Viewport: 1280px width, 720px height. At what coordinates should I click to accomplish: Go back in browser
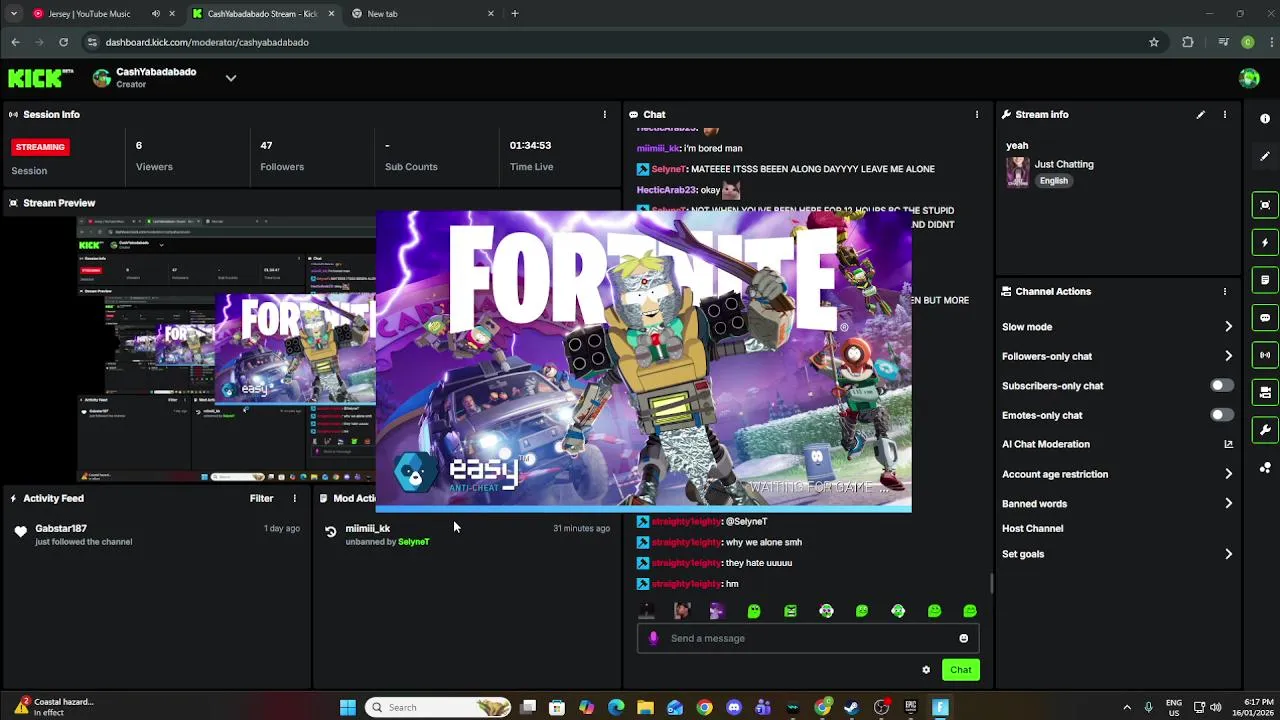pyautogui.click(x=15, y=42)
